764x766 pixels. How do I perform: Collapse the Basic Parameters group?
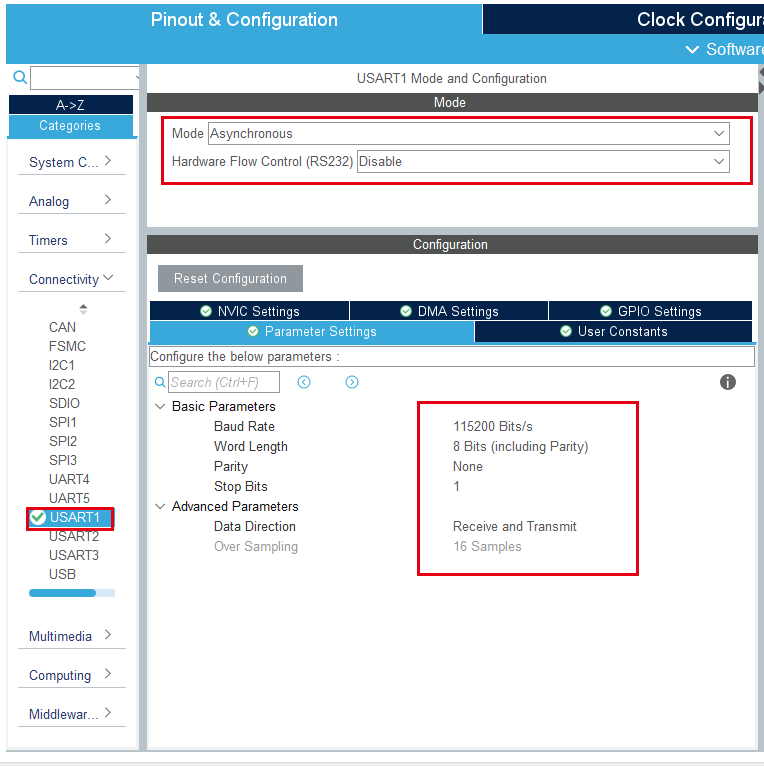pos(160,406)
